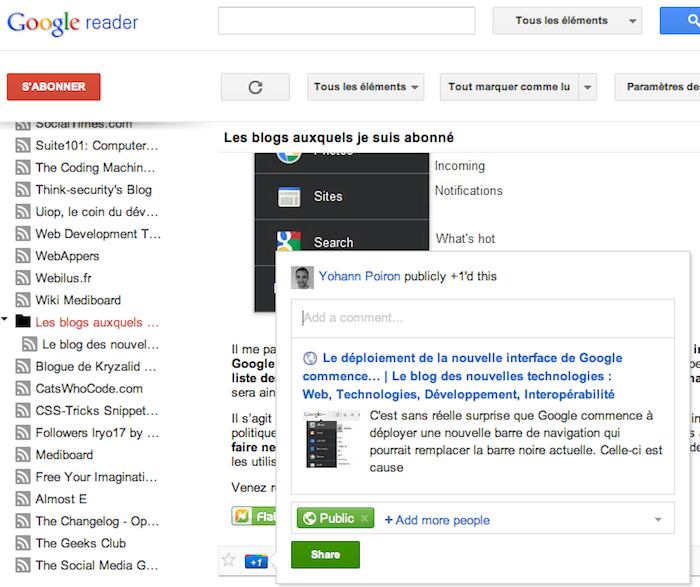Remove the Public sharing chip

[365, 519]
